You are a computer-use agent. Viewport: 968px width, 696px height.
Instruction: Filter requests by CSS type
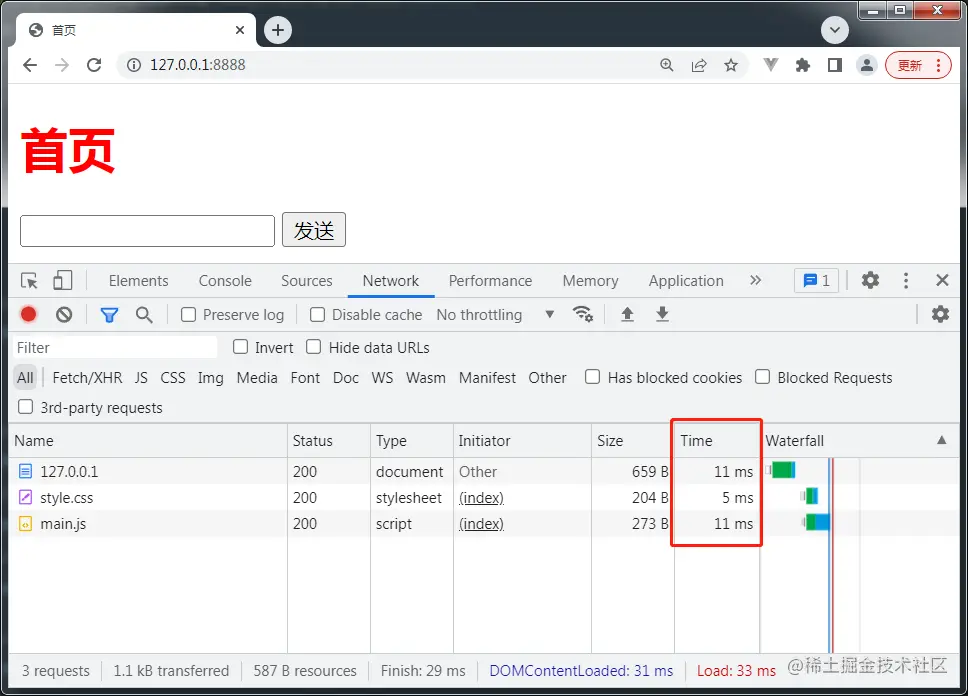tap(173, 377)
